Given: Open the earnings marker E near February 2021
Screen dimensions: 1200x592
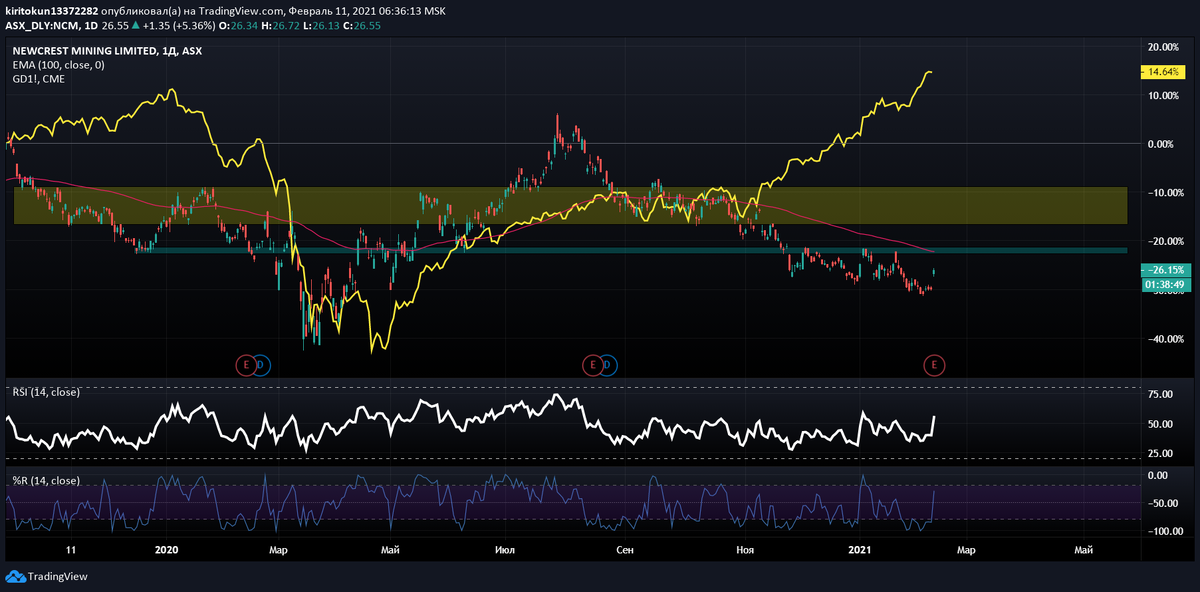Looking at the screenshot, I should (x=935, y=364).
